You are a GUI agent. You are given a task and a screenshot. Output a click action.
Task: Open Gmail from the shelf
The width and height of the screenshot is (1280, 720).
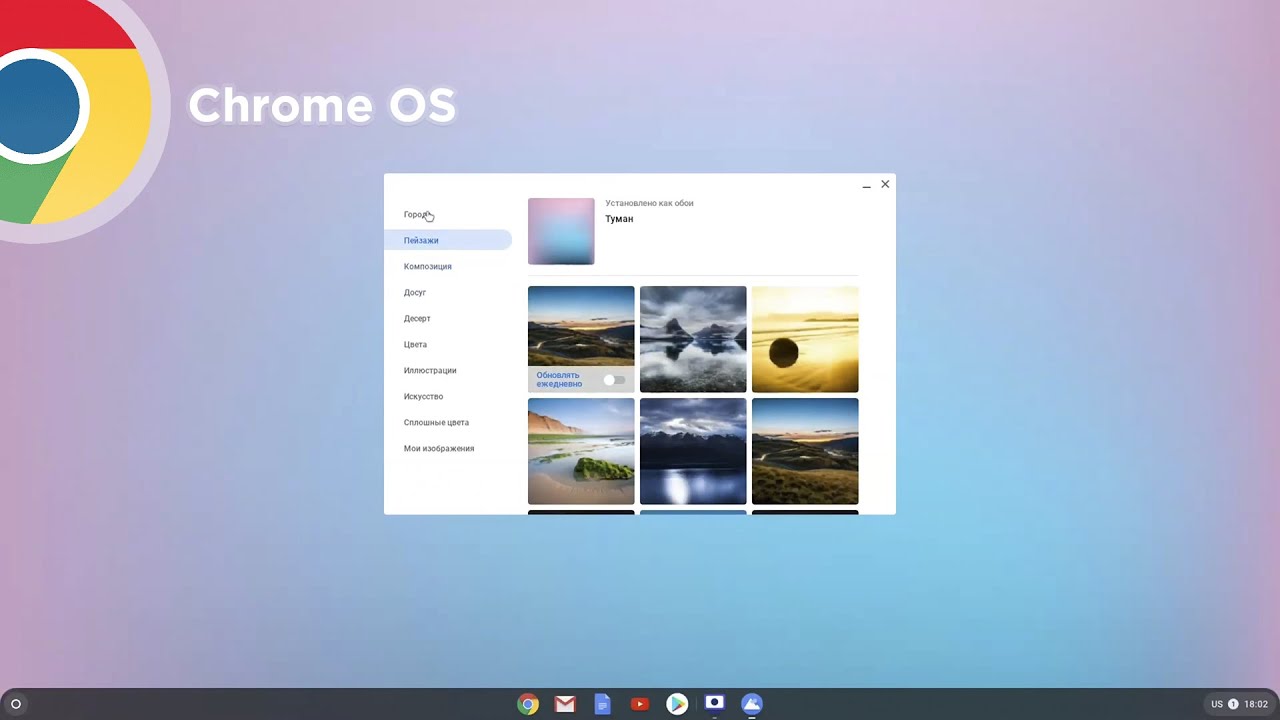pyautogui.click(x=565, y=704)
